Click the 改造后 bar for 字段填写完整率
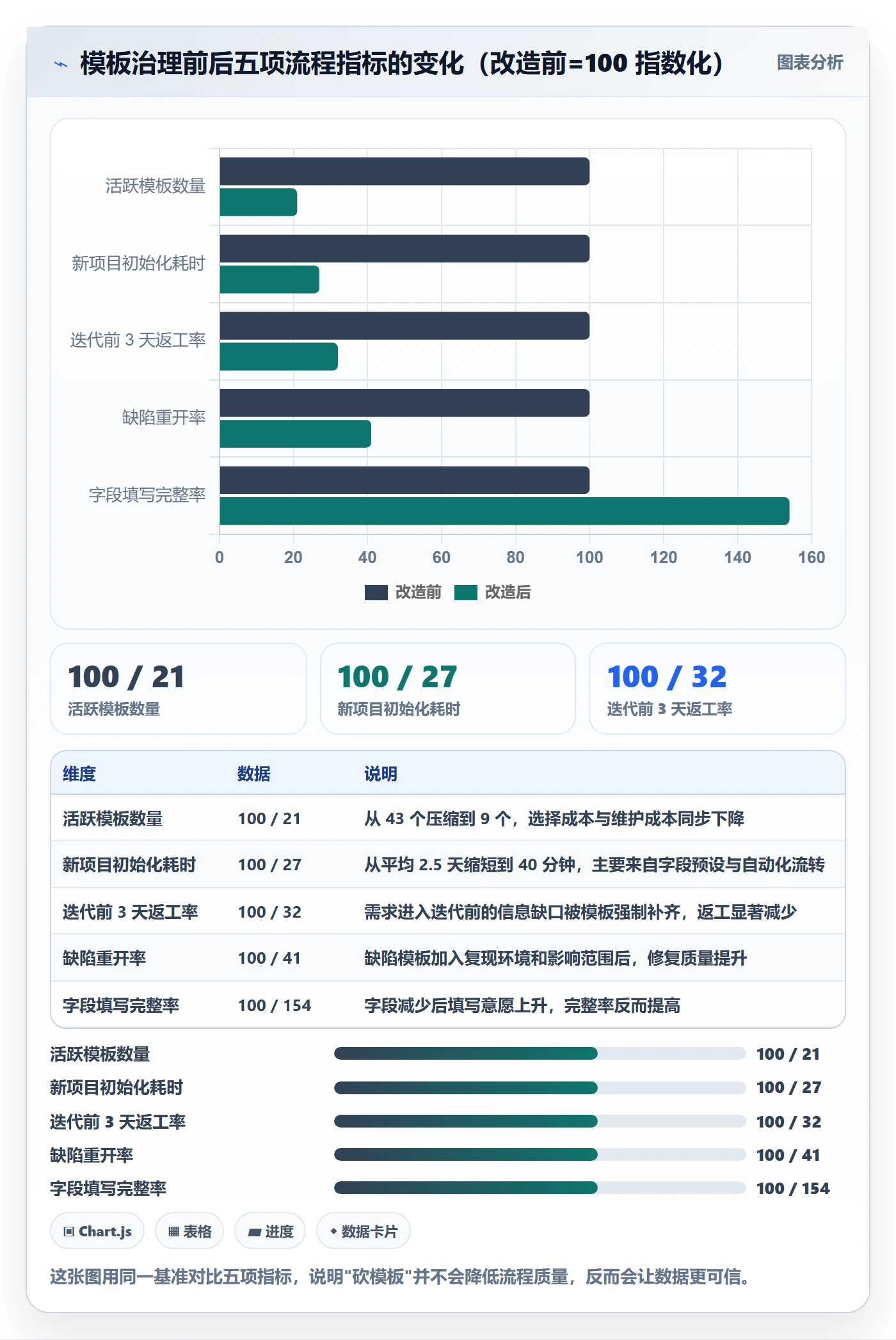This screenshot has height=1340, width=896. click(504, 511)
